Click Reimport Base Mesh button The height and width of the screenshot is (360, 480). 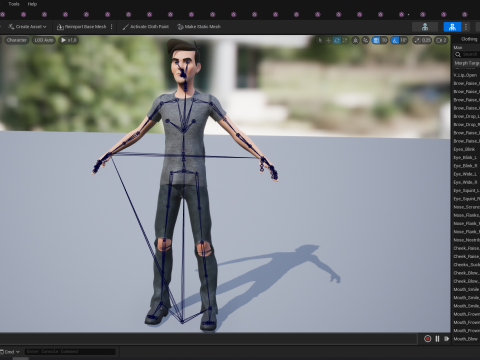click(82, 27)
